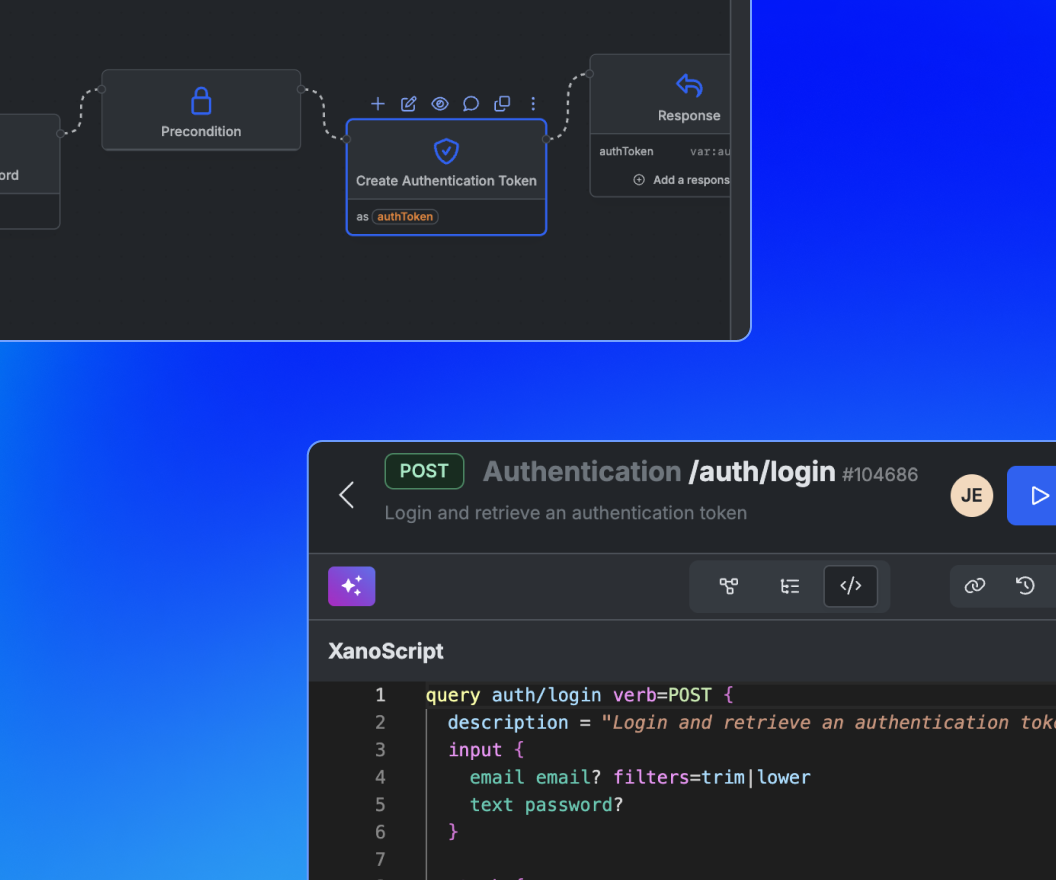Open the version history clock icon
Screen dimensions: 1056x880
1025,586
